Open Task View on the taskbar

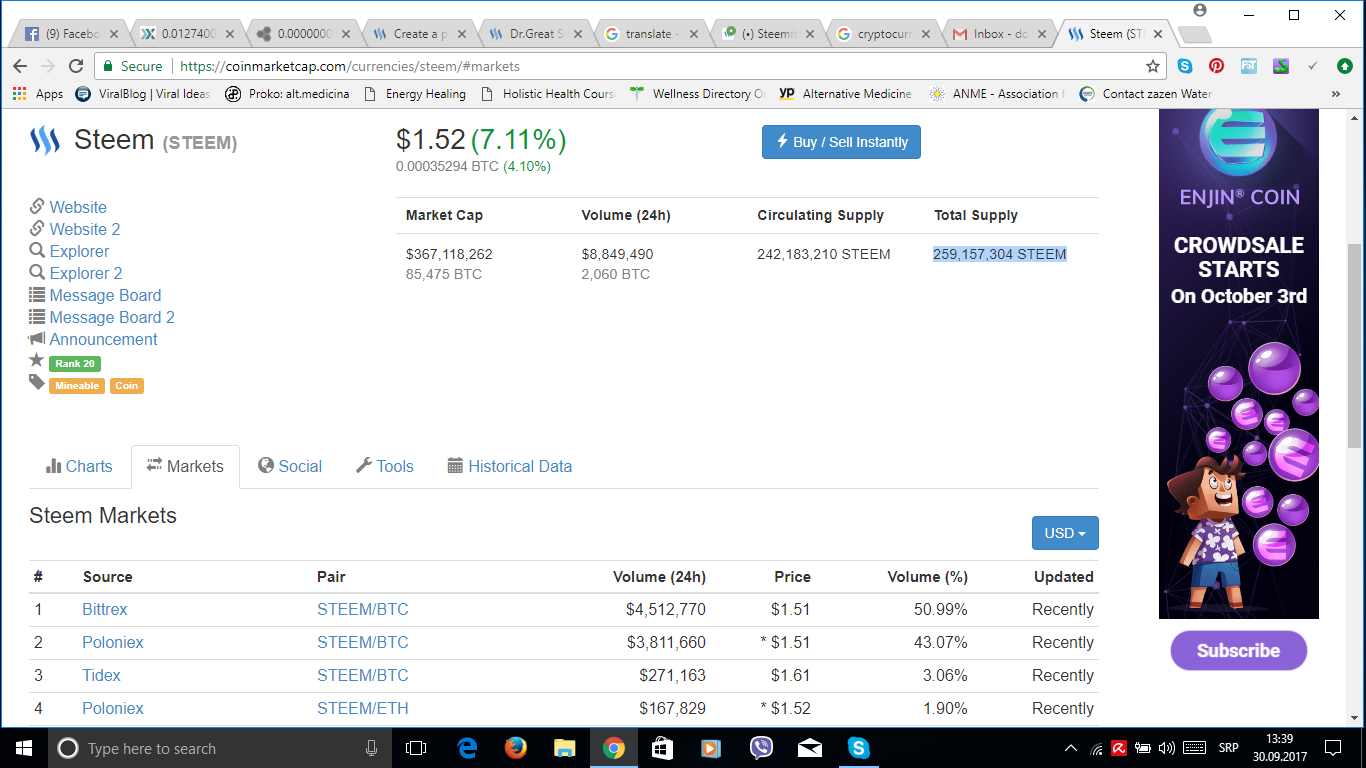(x=416, y=748)
